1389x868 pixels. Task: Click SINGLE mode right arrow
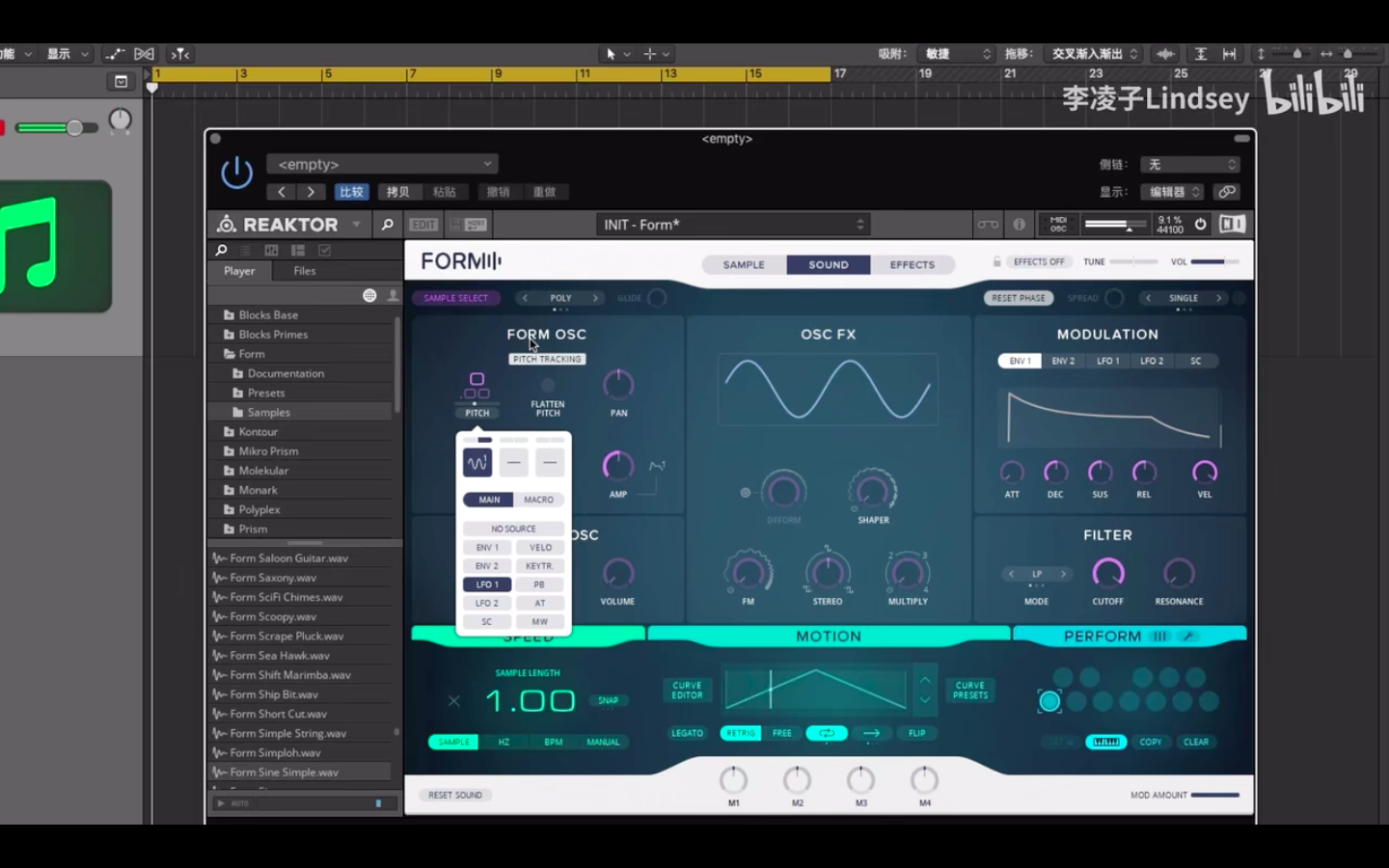(1218, 298)
